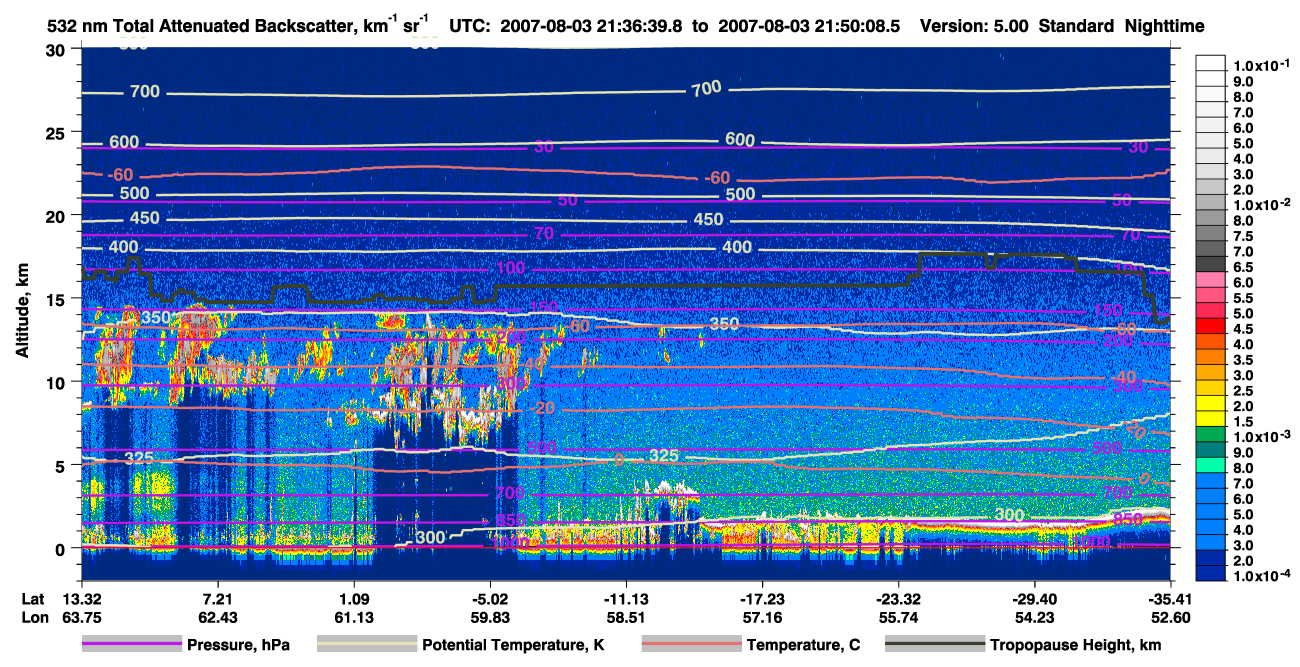Image resolution: width=1300 pixels, height=667 pixels.
Task: Click the 'Lat' row label
Action: pyautogui.click(x=33, y=599)
